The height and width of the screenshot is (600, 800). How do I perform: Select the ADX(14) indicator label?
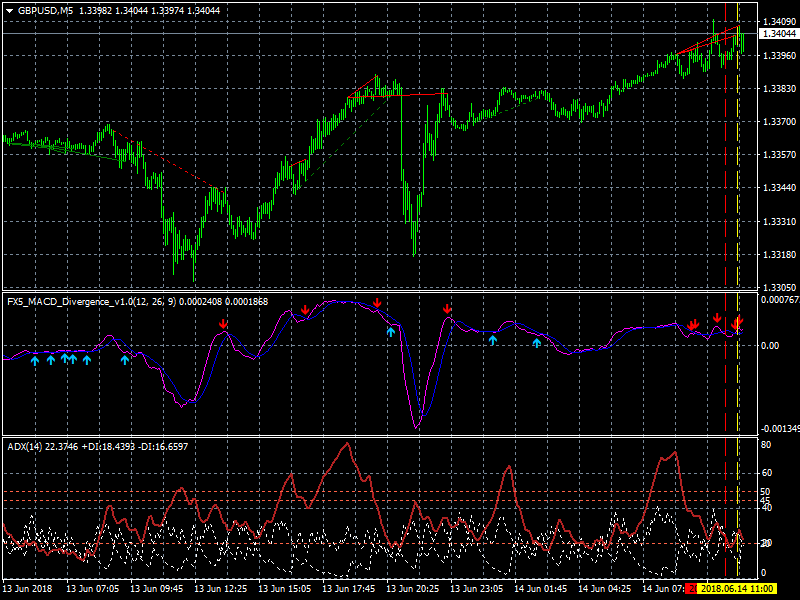(24, 446)
